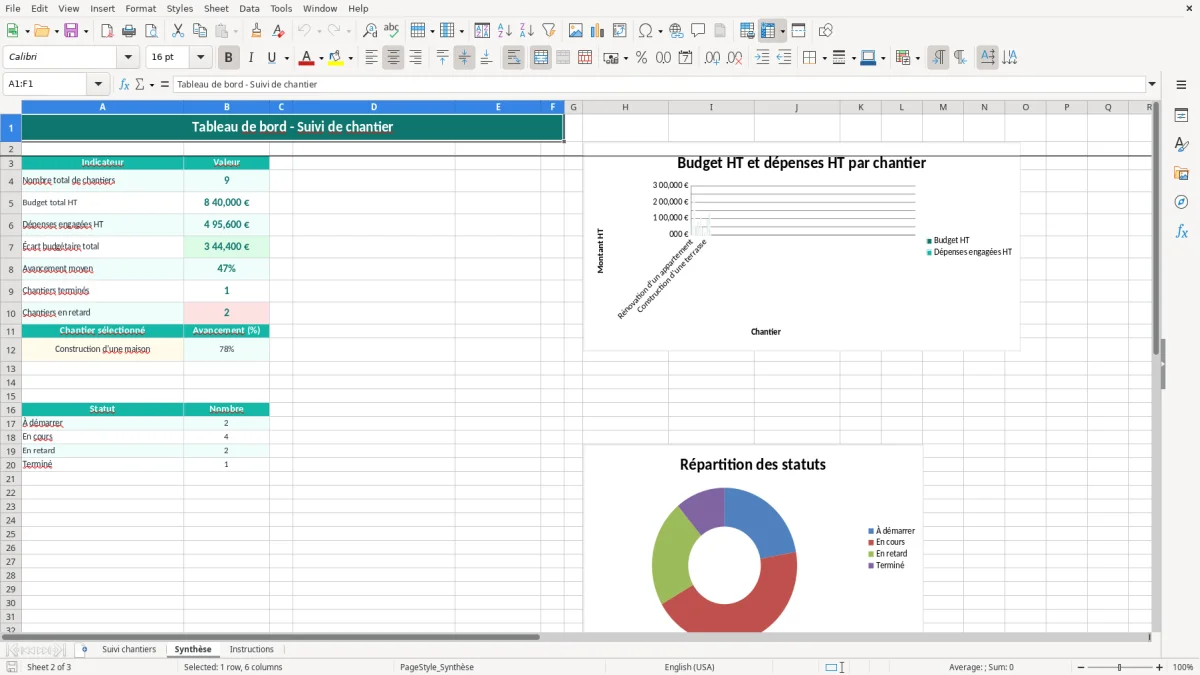1200x675 pixels.
Task: Click column header G
Action: tap(574, 107)
